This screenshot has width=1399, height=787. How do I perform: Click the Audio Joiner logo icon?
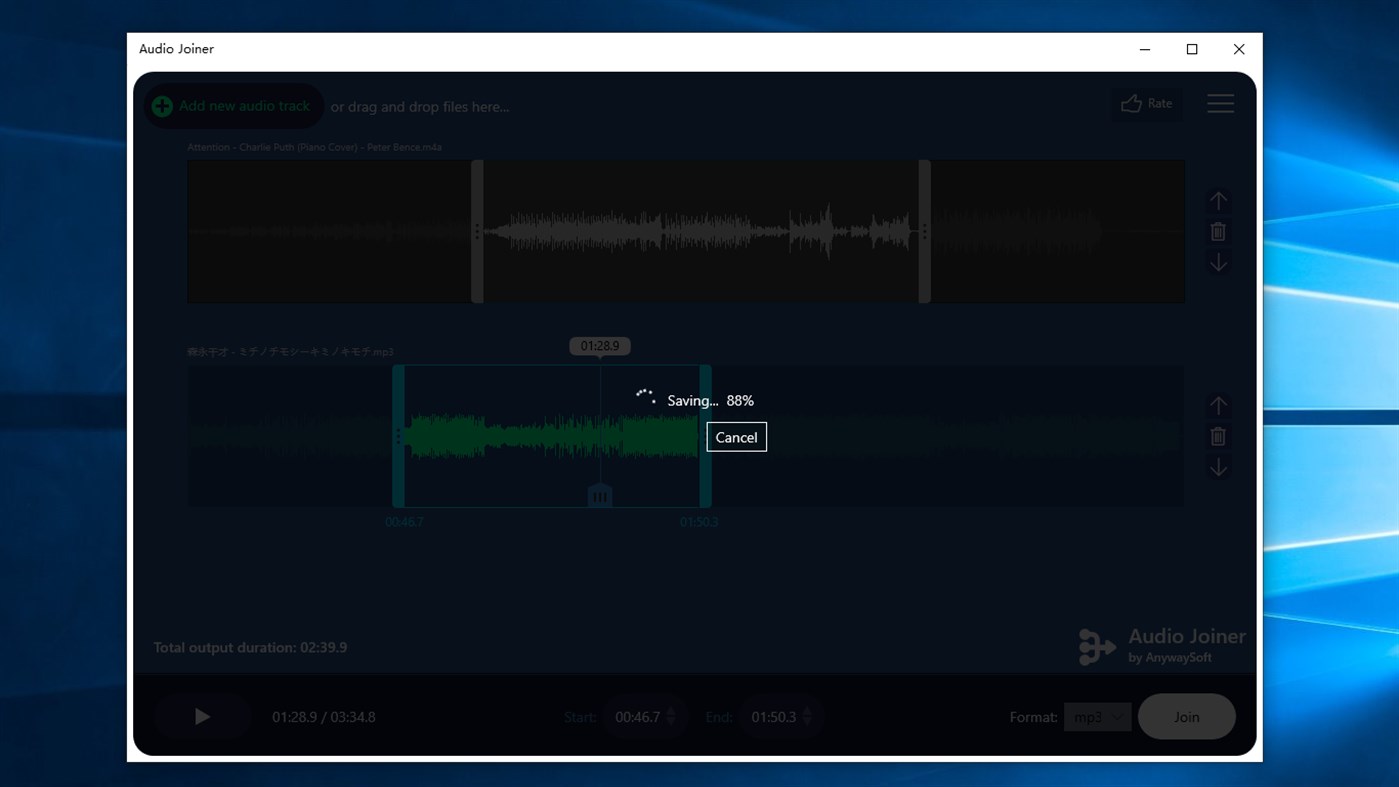[x=1095, y=646]
